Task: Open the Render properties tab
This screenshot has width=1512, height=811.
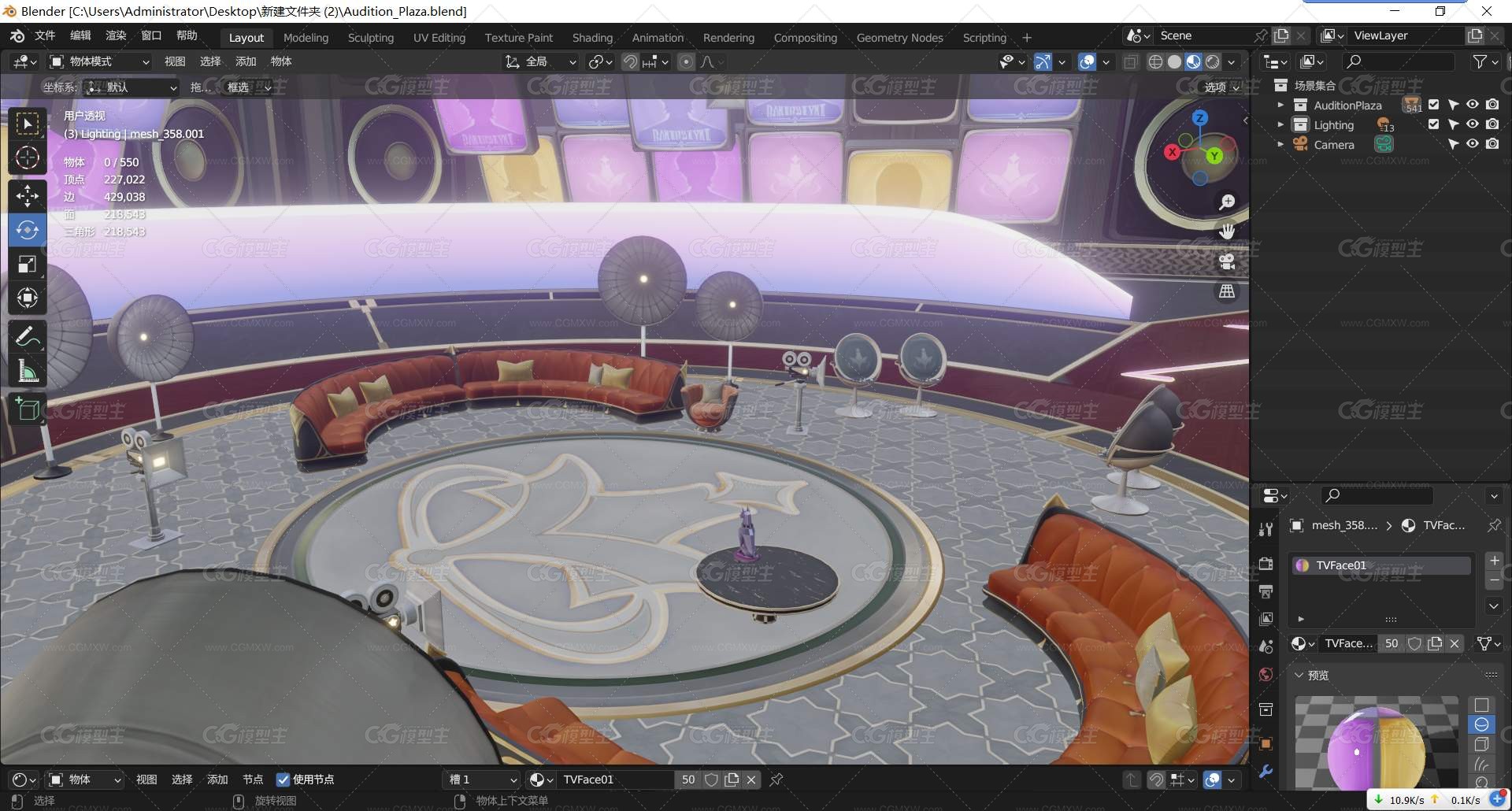Action: point(1266,564)
